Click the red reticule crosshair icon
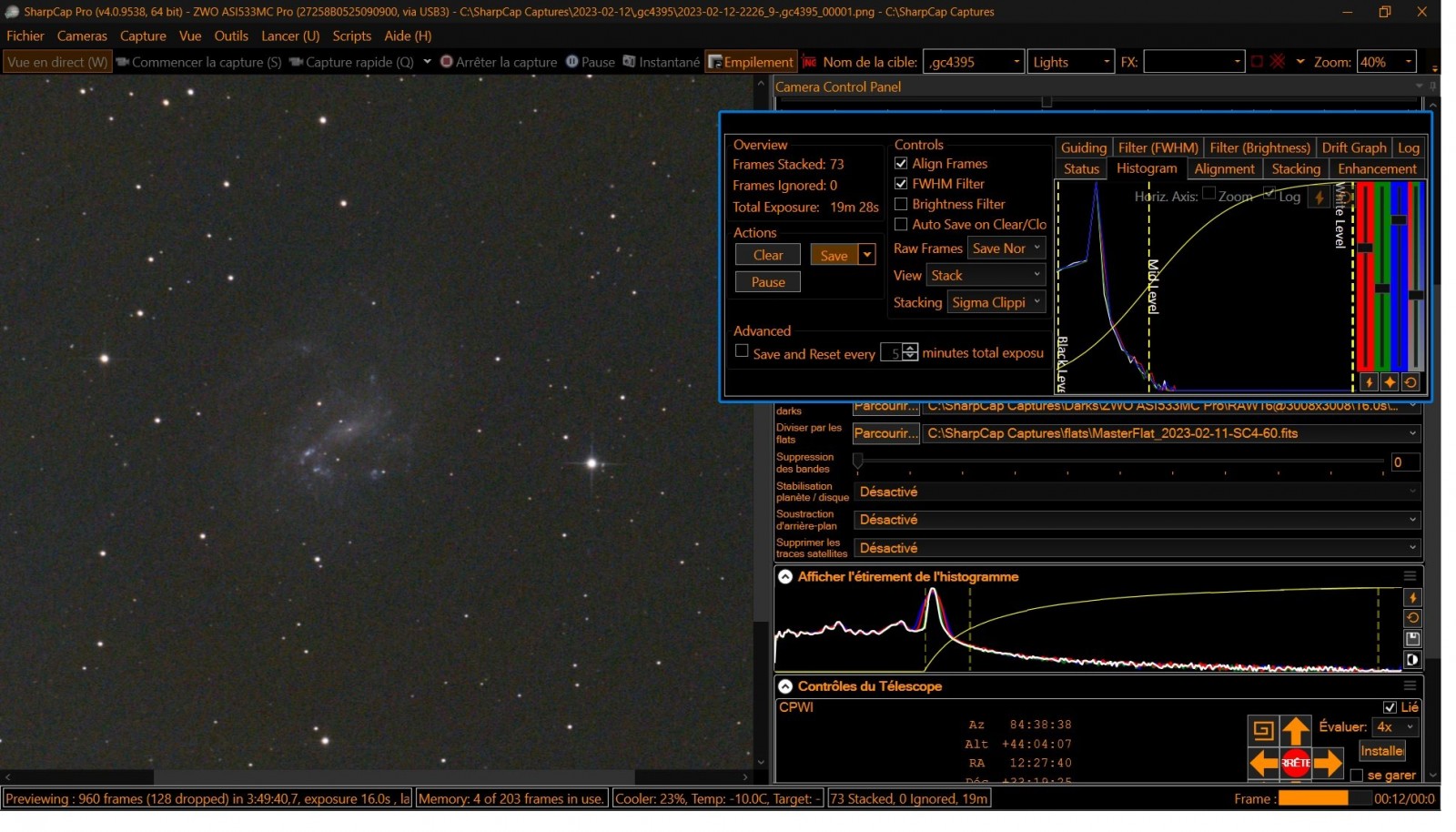Viewport: 1456px width, 832px height. point(1278,62)
